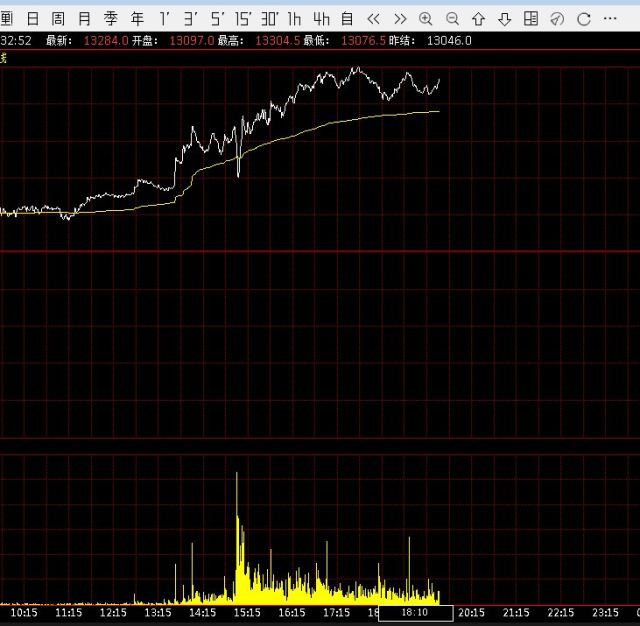This screenshot has height=626, width=640.
Task: Click the zoom out magnifier icon
Action: coord(452,19)
